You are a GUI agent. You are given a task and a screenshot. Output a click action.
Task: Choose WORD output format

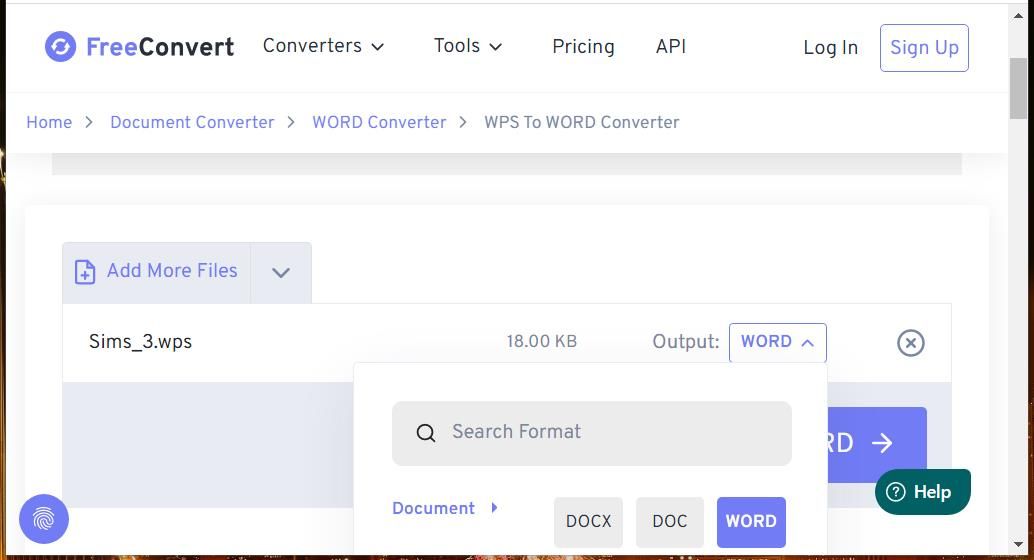751,522
